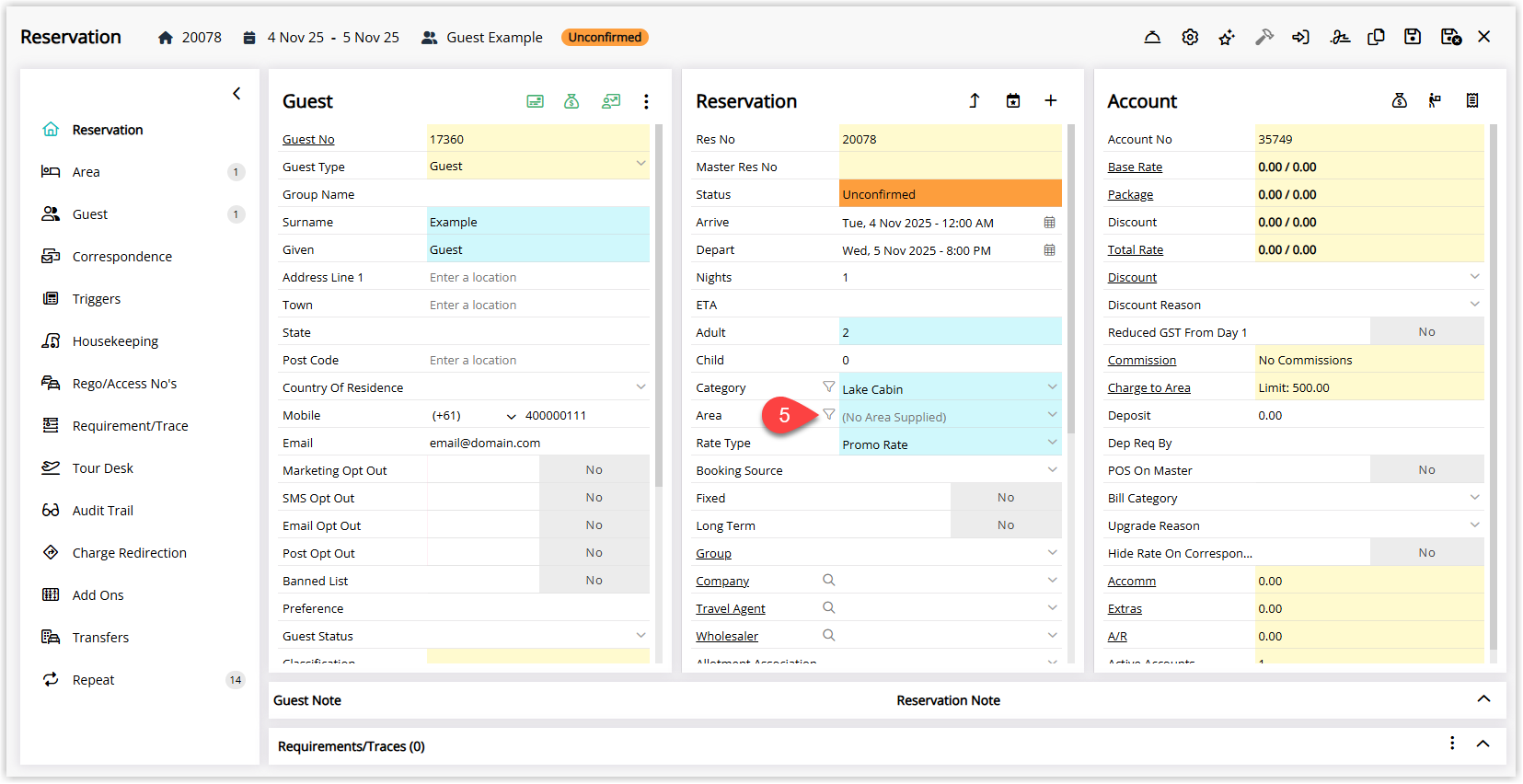Open the three-dot menu in the Guest panel
The height and width of the screenshot is (784, 1523).
pyautogui.click(x=646, y=101)
